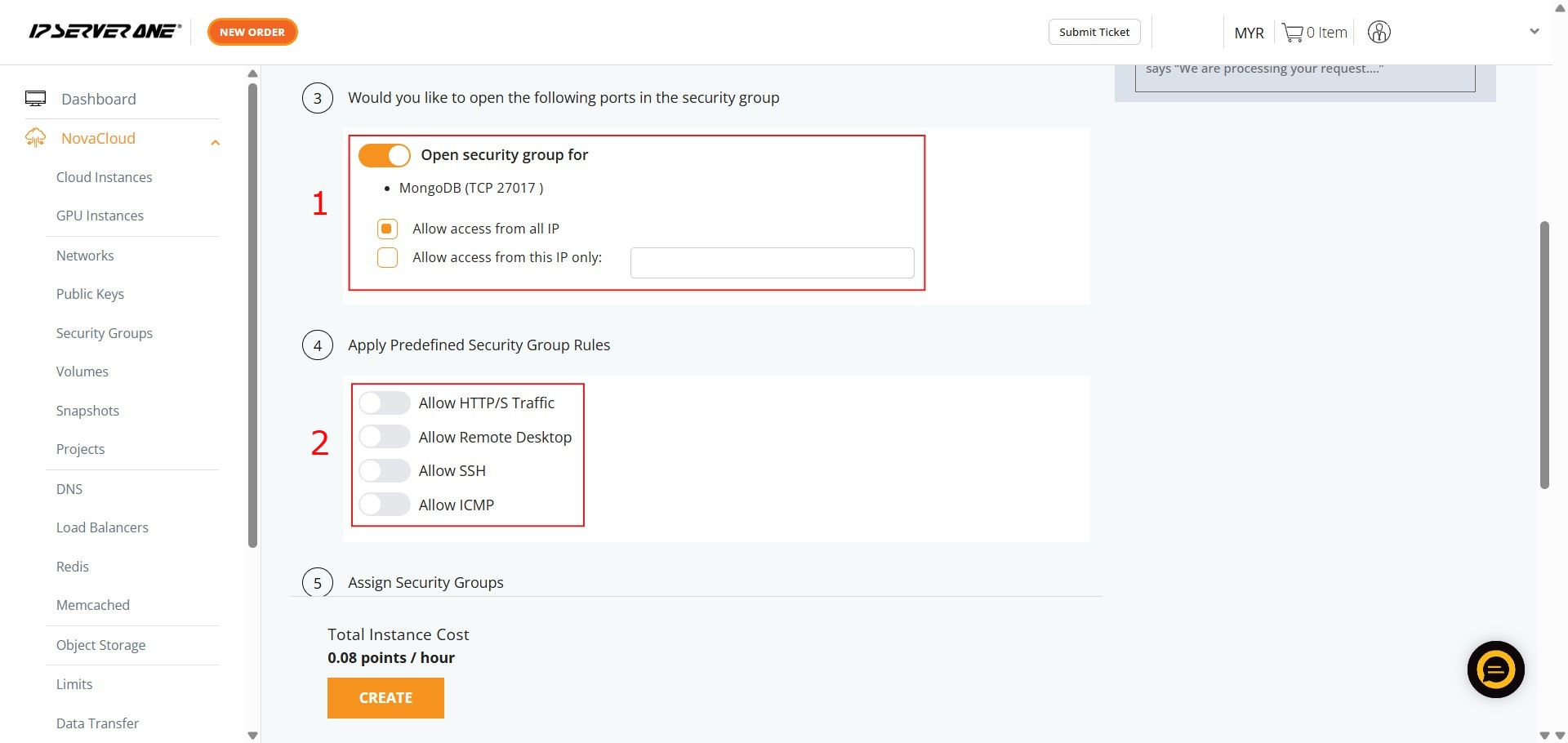
Task: Click the user profile avatar icon
Action: pos(1379,33)
